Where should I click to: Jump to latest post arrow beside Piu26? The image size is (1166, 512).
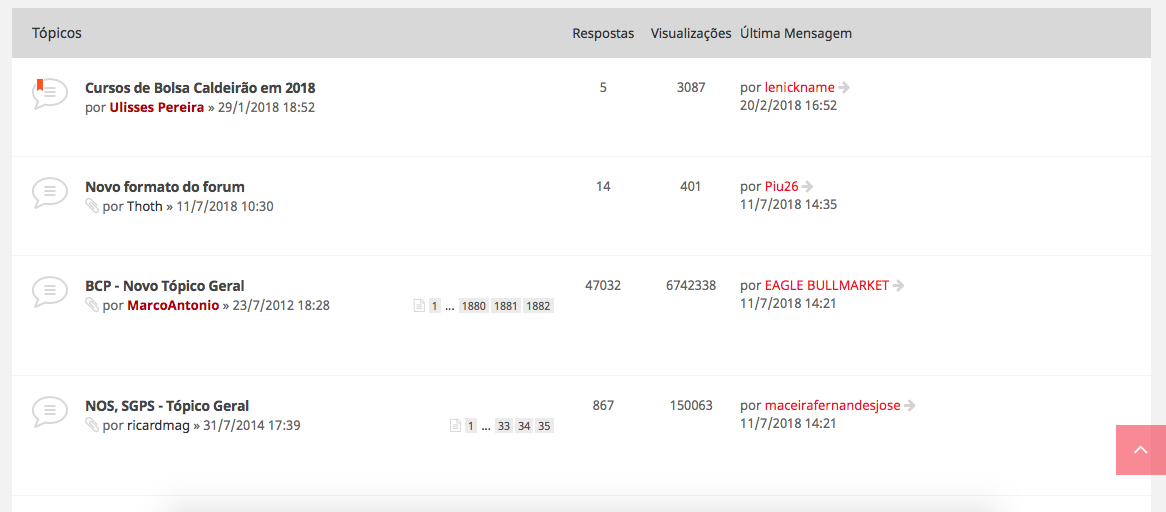[808, 187]
